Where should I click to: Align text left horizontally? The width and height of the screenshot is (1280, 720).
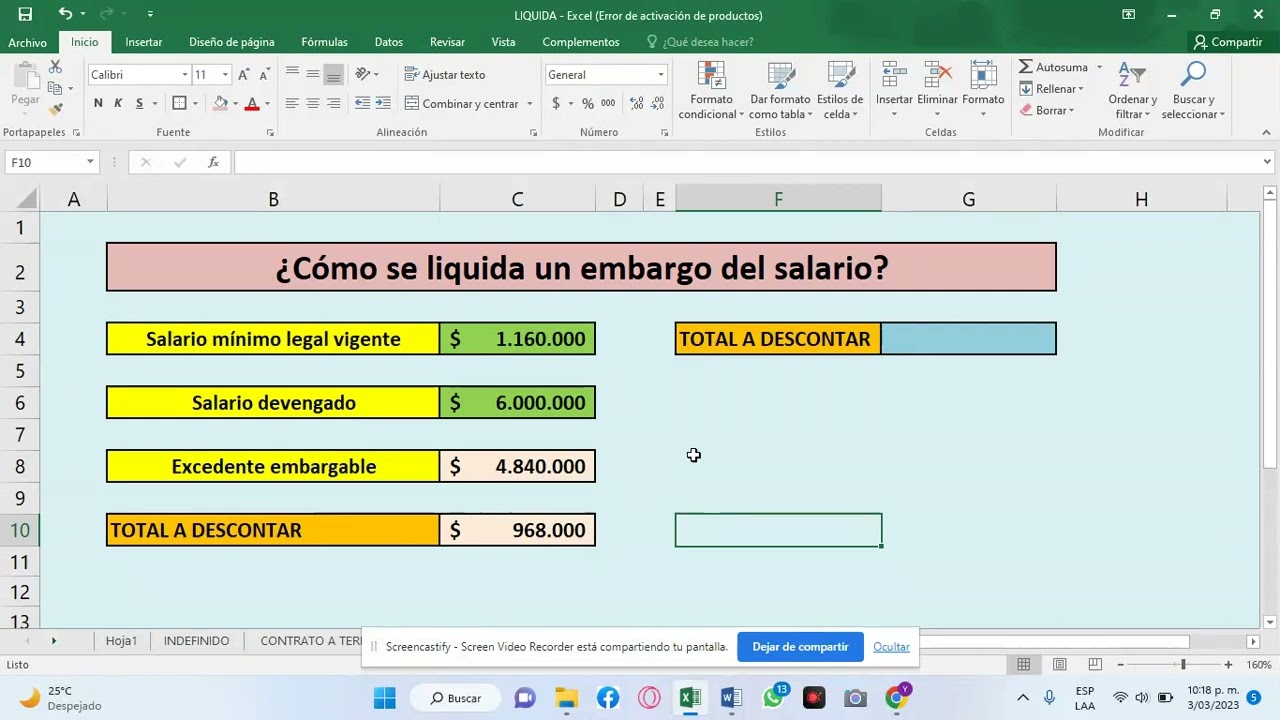292,103
